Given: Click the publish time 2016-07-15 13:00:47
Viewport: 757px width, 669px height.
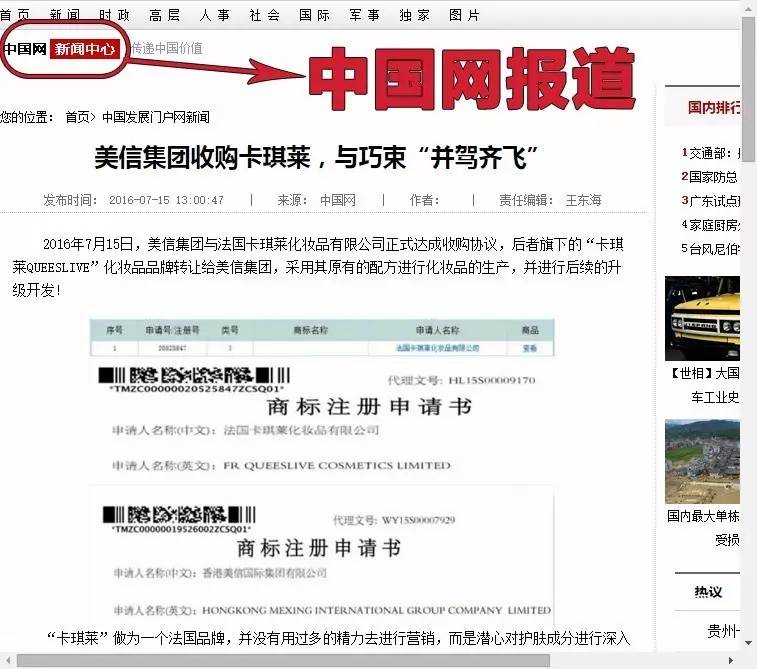Looking at the screenshot, I should pyautogui.click(x=167, y=200).
